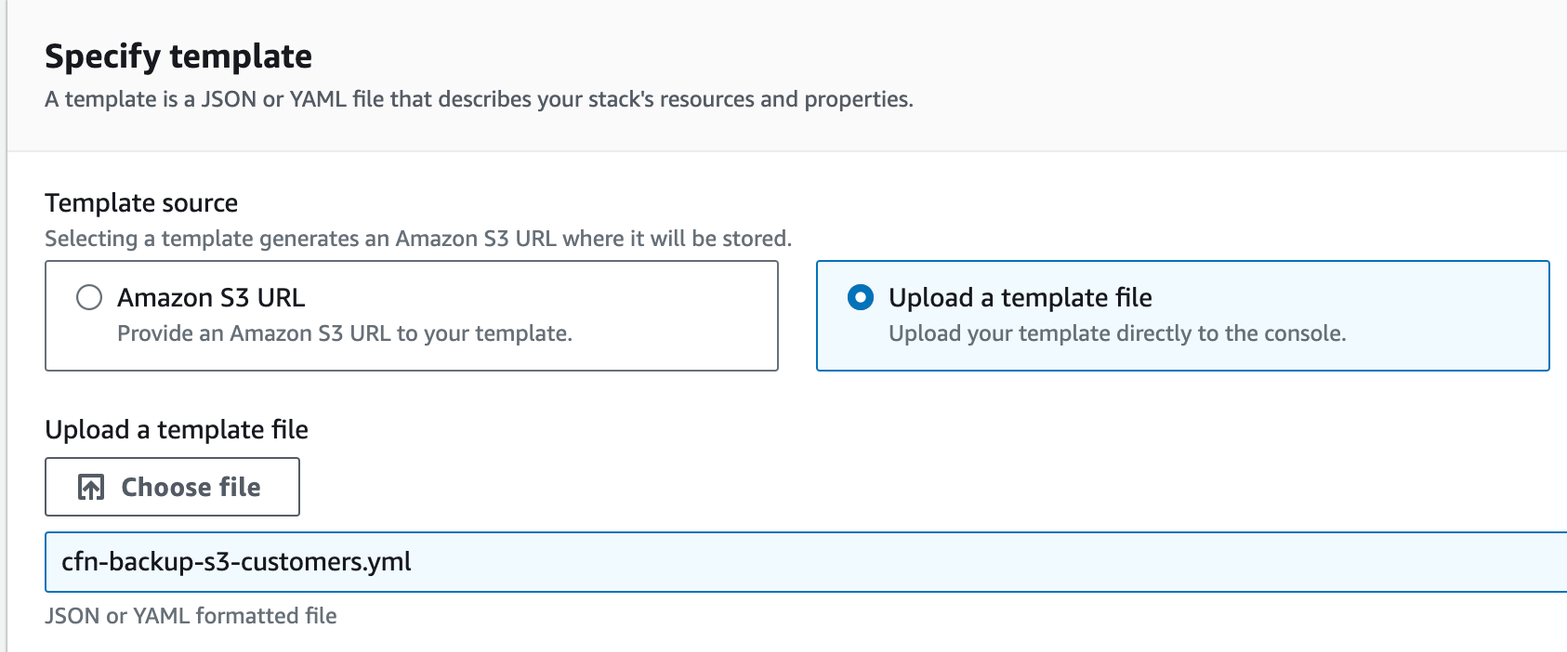Click "Provide an Amazon S3 URL to your template" text
1567x652 pixels.
pos(345,333)
